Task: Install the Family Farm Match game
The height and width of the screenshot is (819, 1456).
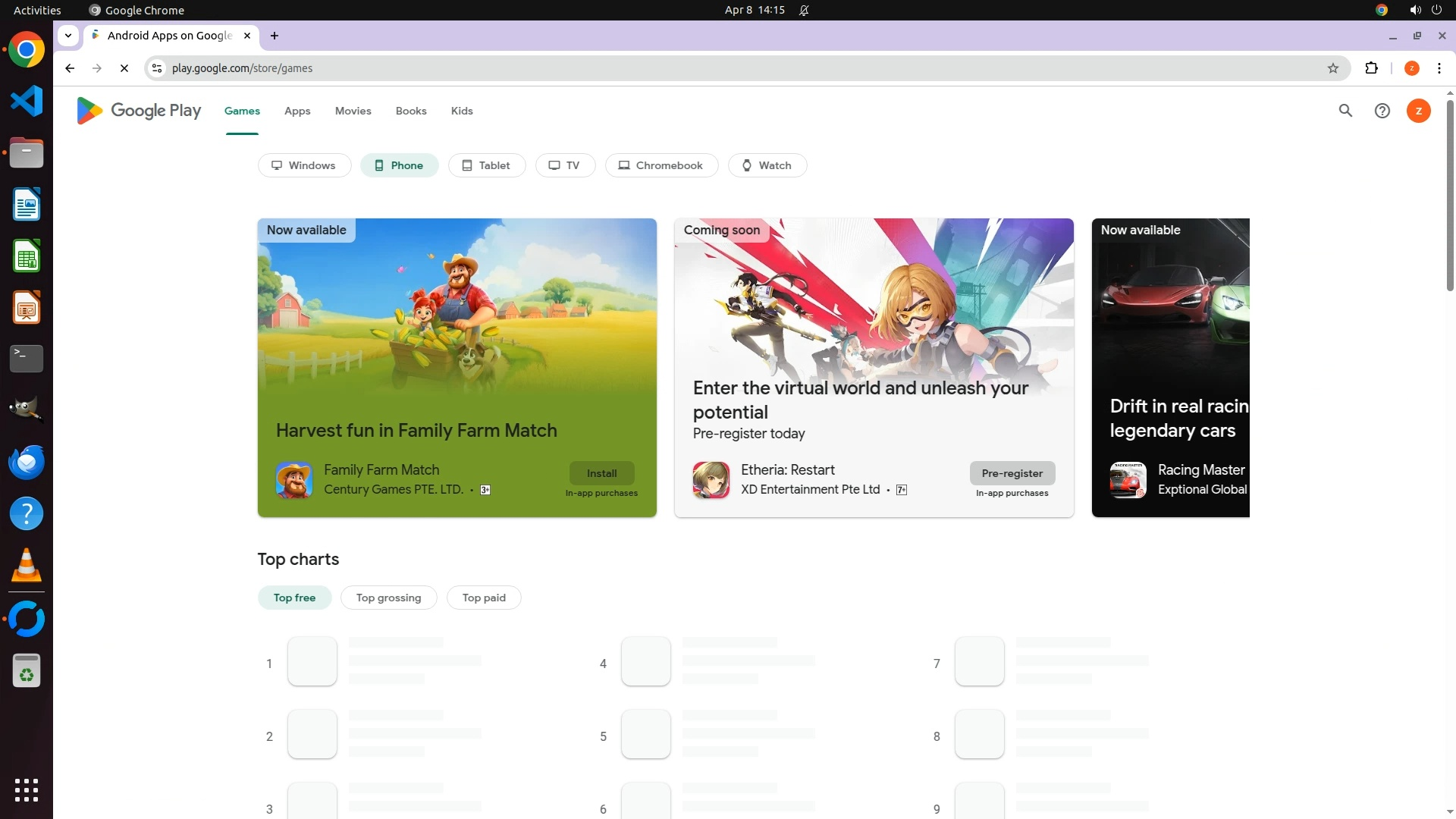Action: point(601,473)
